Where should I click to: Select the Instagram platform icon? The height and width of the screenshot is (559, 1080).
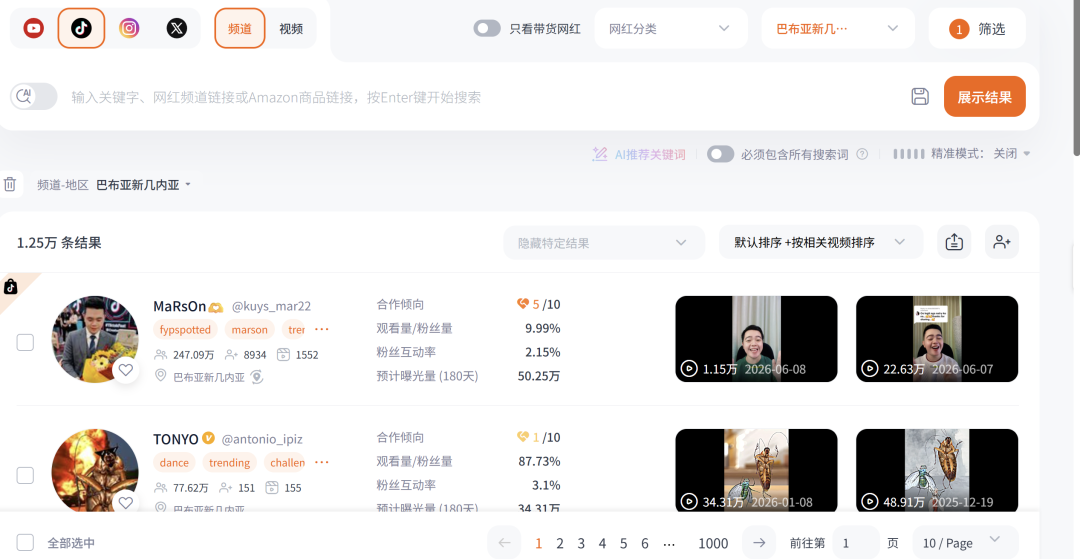pos(129,28)
